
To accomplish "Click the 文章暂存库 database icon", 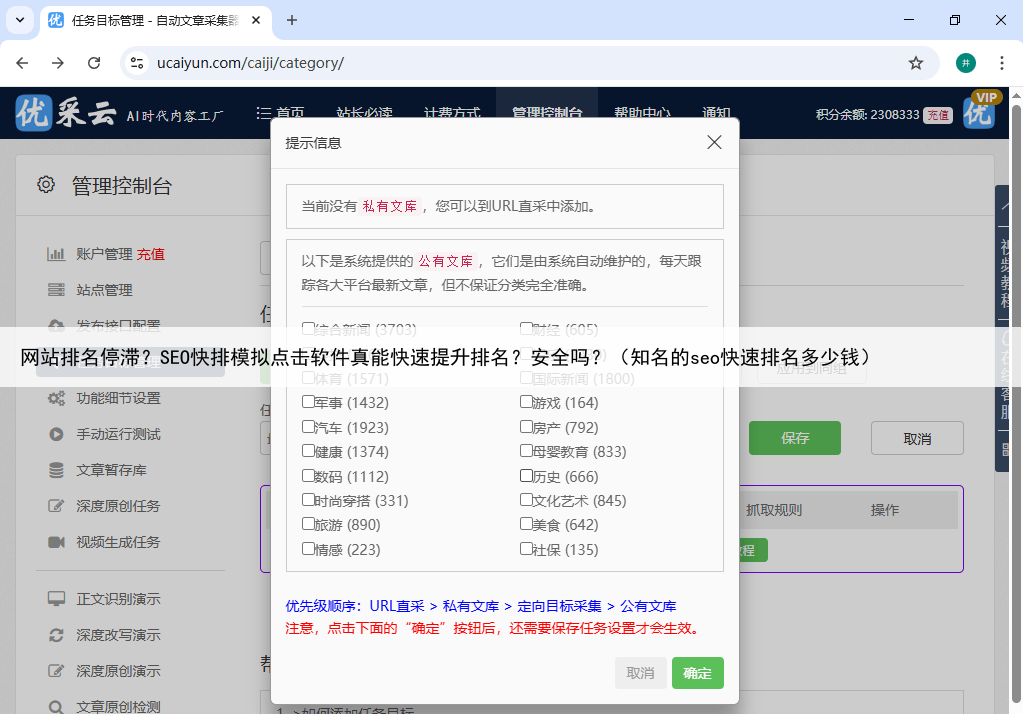I will pyautogui.click(x=57, y=470).
